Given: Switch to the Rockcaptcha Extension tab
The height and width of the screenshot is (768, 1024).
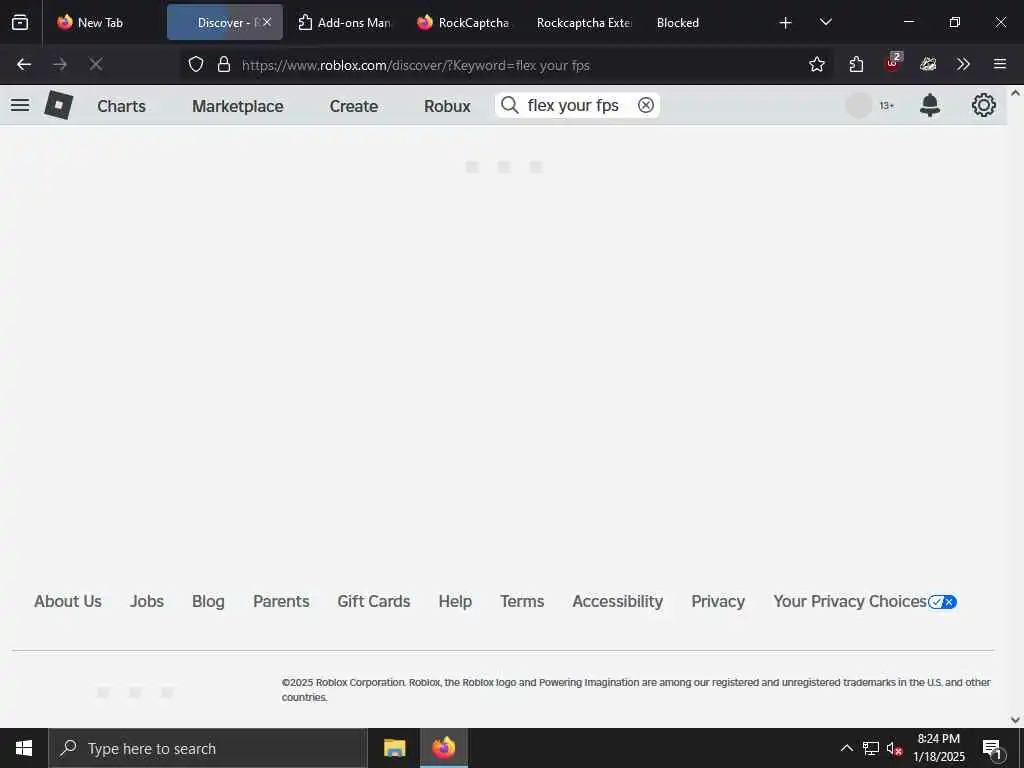Looking at the screenshot, I should [584, 22].
